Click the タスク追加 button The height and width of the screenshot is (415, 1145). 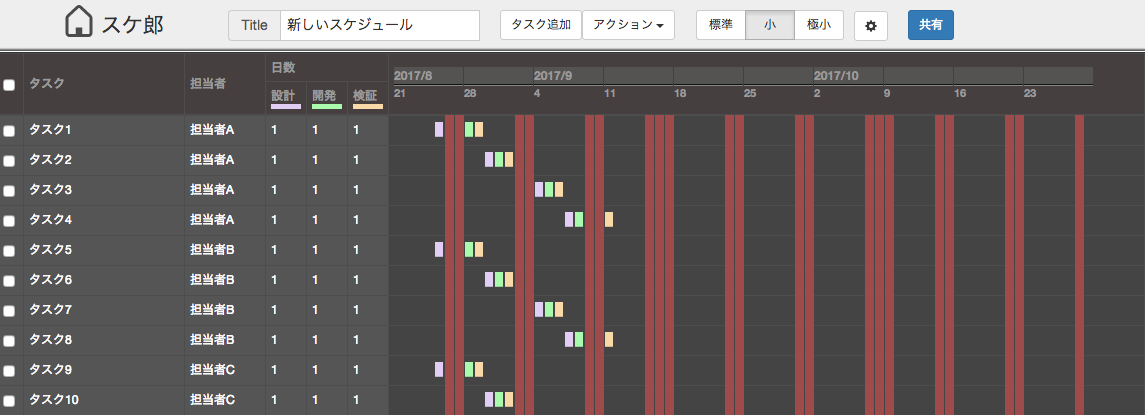[540, 25]
